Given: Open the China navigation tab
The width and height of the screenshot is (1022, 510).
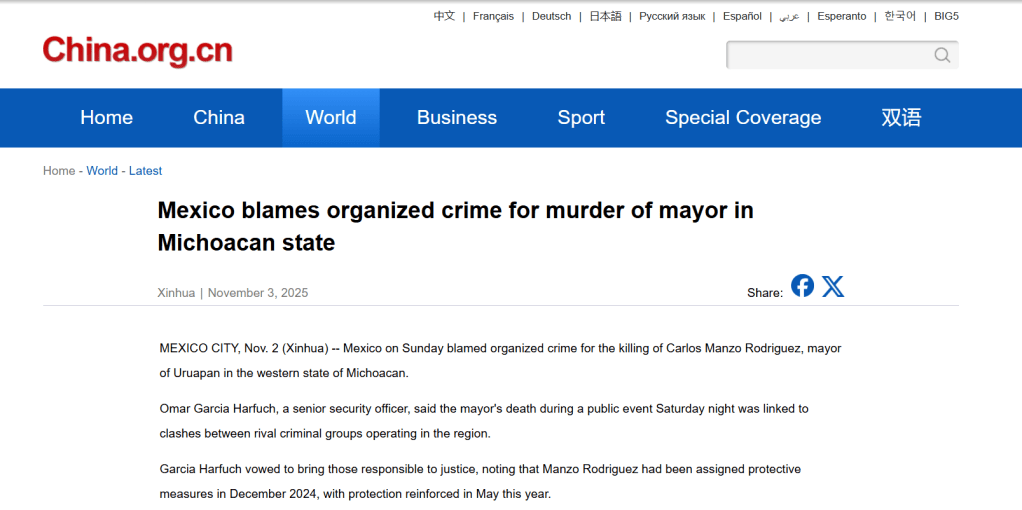Looking at the screenshot, I should click(x=219, y=118).
